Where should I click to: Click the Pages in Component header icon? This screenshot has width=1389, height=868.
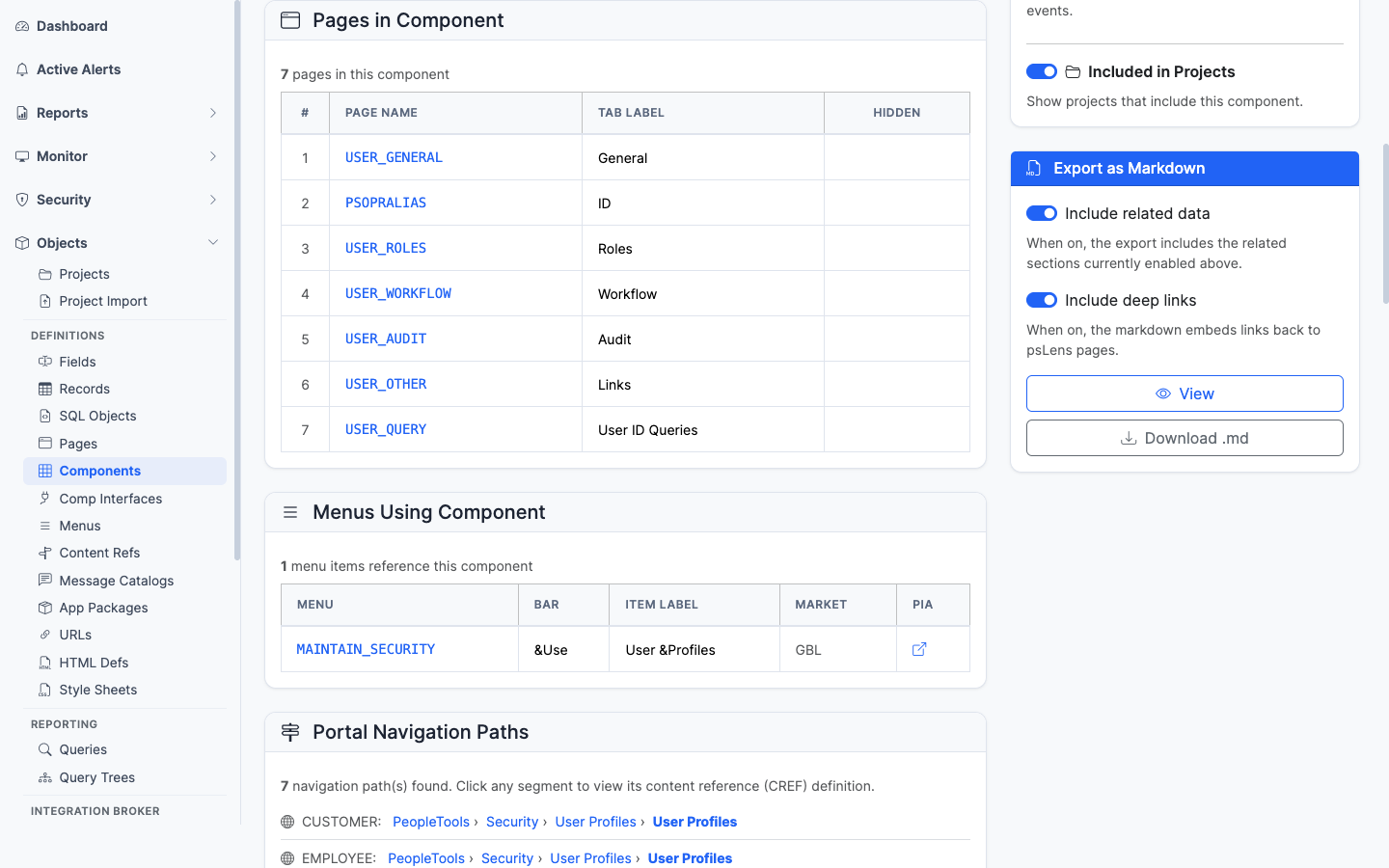click(290, 20)
